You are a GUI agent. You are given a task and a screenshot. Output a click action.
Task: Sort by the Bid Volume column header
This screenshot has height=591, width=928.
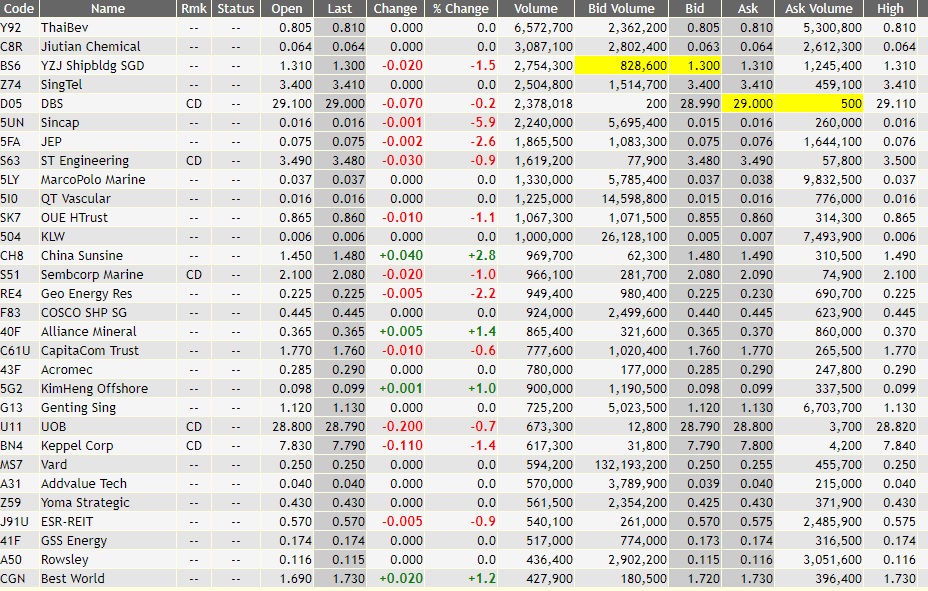621,8
